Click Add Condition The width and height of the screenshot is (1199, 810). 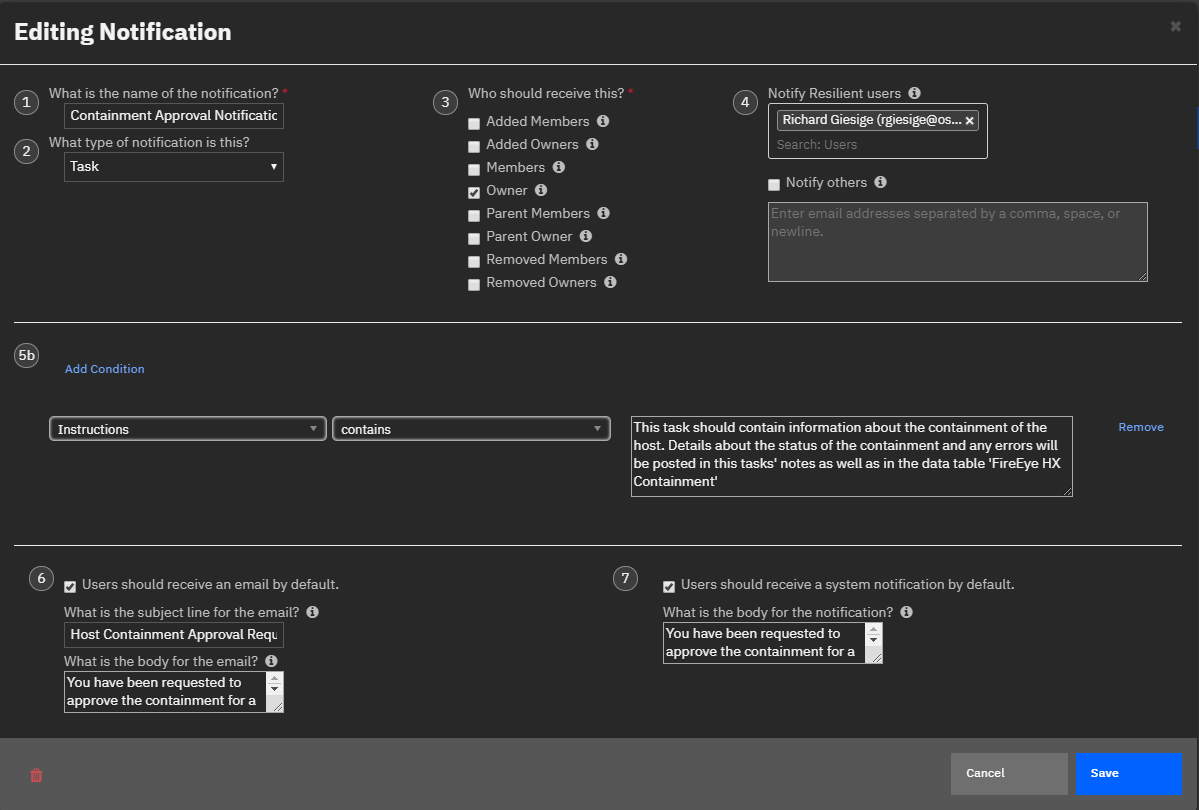pos(104,368)
